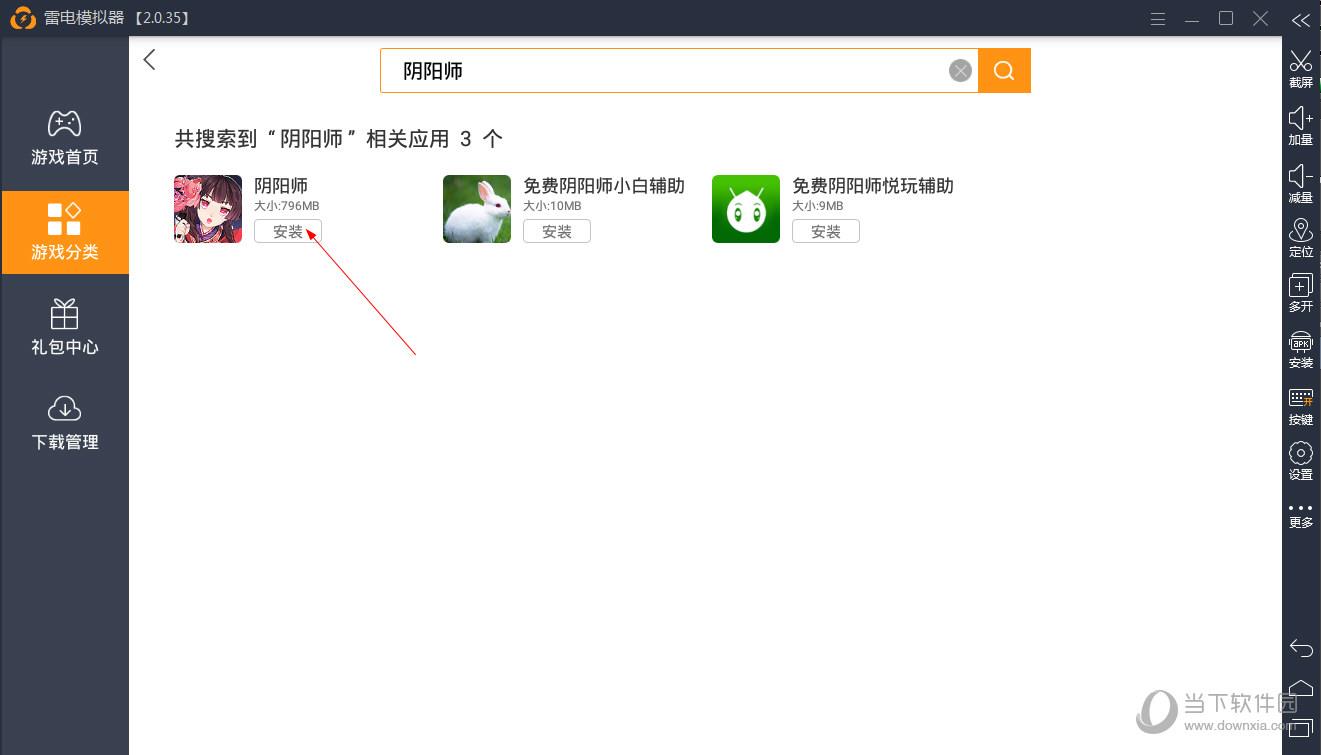Install 免费阴阳师小白辅助
The width and height of the screenshot is (1321, 755).
click(557, 231)
